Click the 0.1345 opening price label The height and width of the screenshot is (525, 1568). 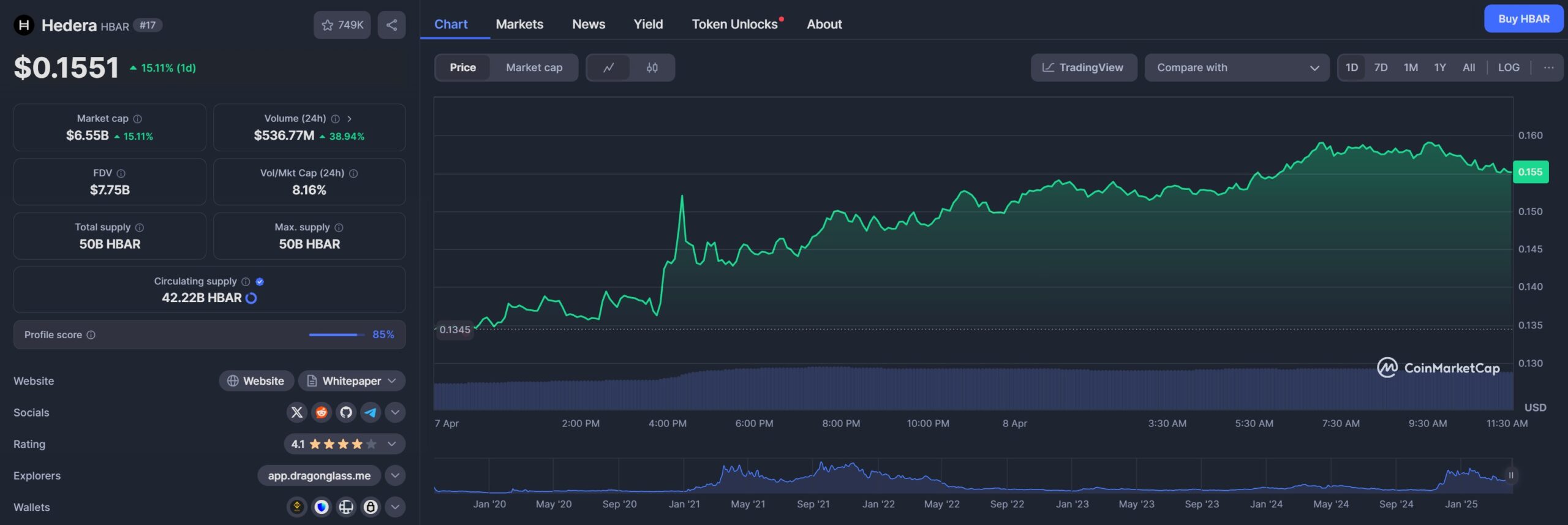455,330
